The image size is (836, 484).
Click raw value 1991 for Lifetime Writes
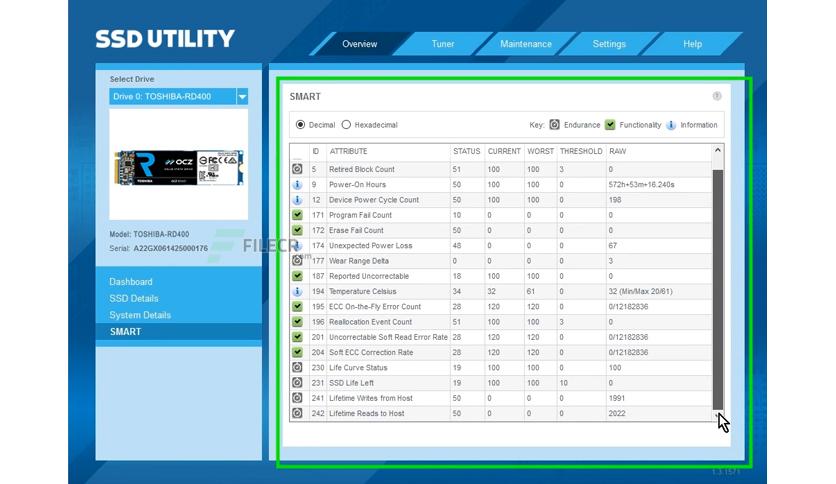(616, 398)
